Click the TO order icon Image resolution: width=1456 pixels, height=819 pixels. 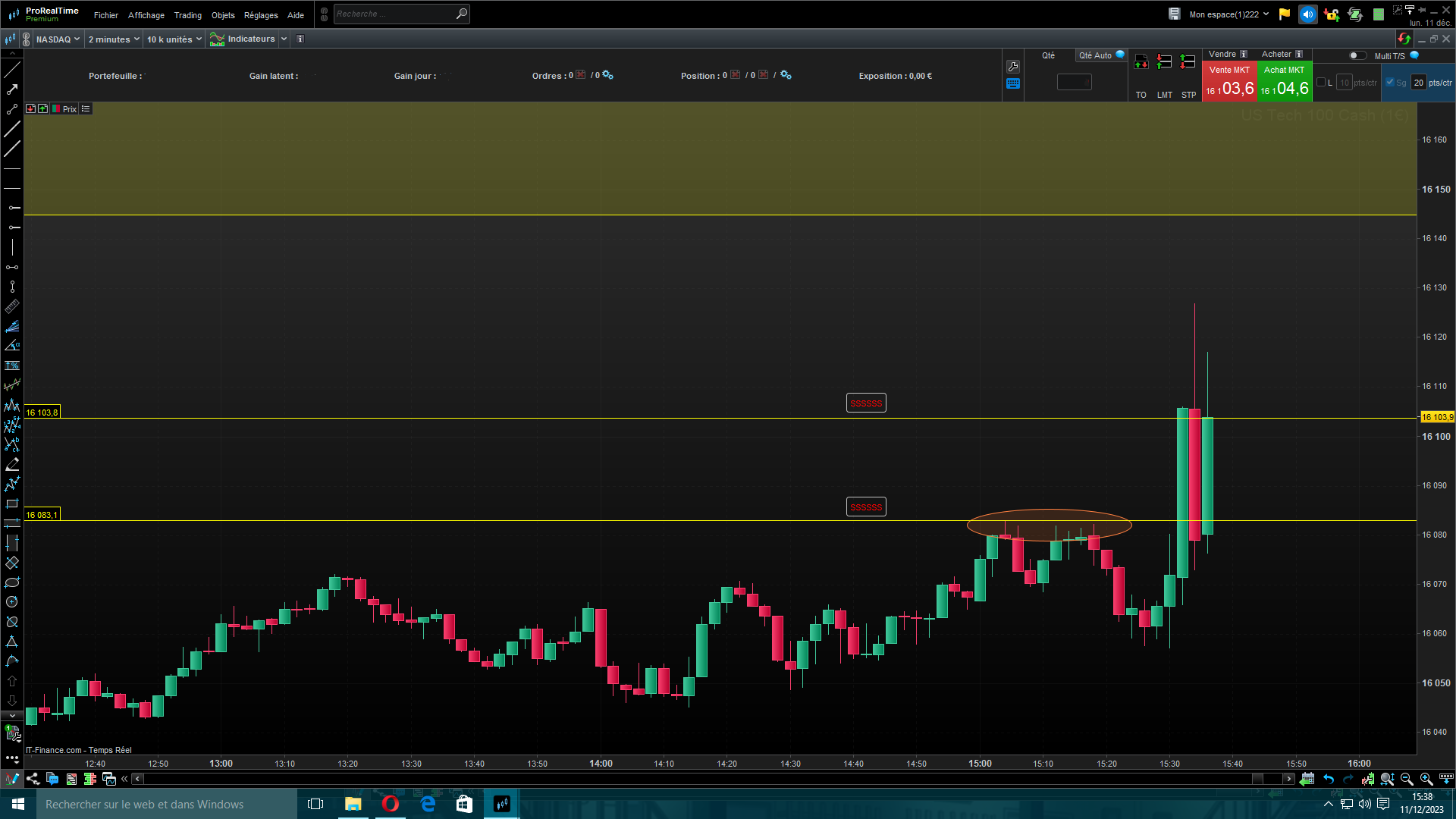pyautogui.click(x=1141, y=62)
